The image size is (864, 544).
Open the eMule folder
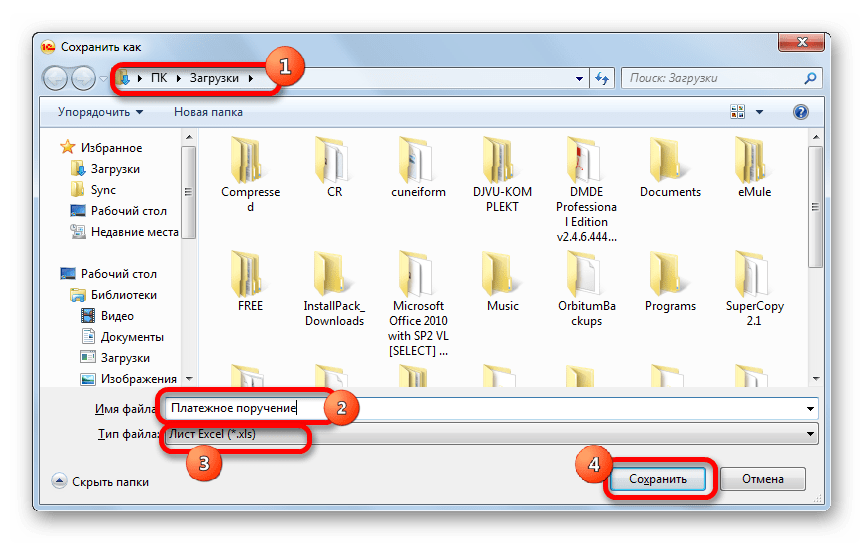click(x=754, y=168)
